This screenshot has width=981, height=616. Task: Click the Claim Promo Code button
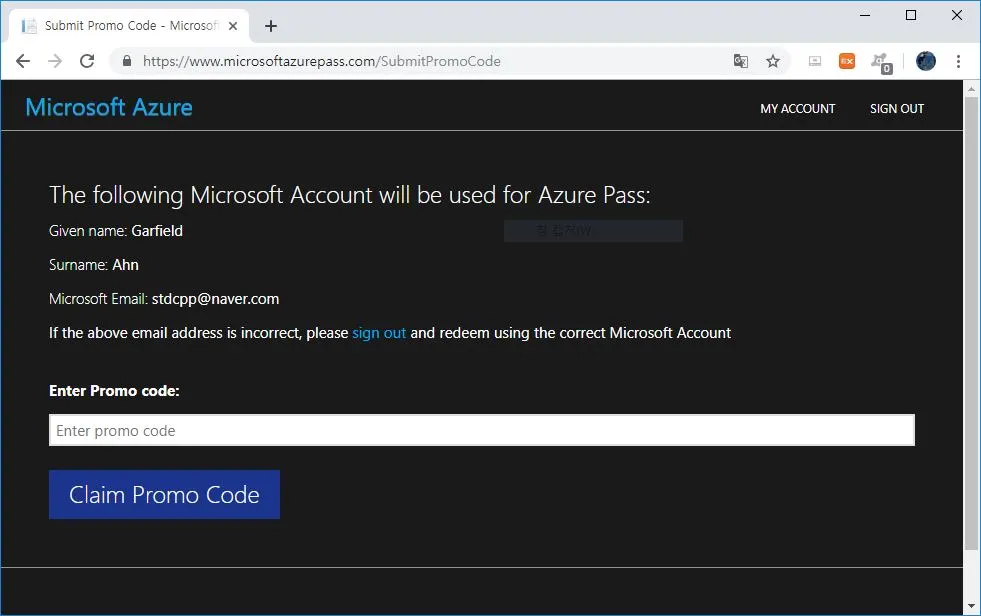coord(164,495)
